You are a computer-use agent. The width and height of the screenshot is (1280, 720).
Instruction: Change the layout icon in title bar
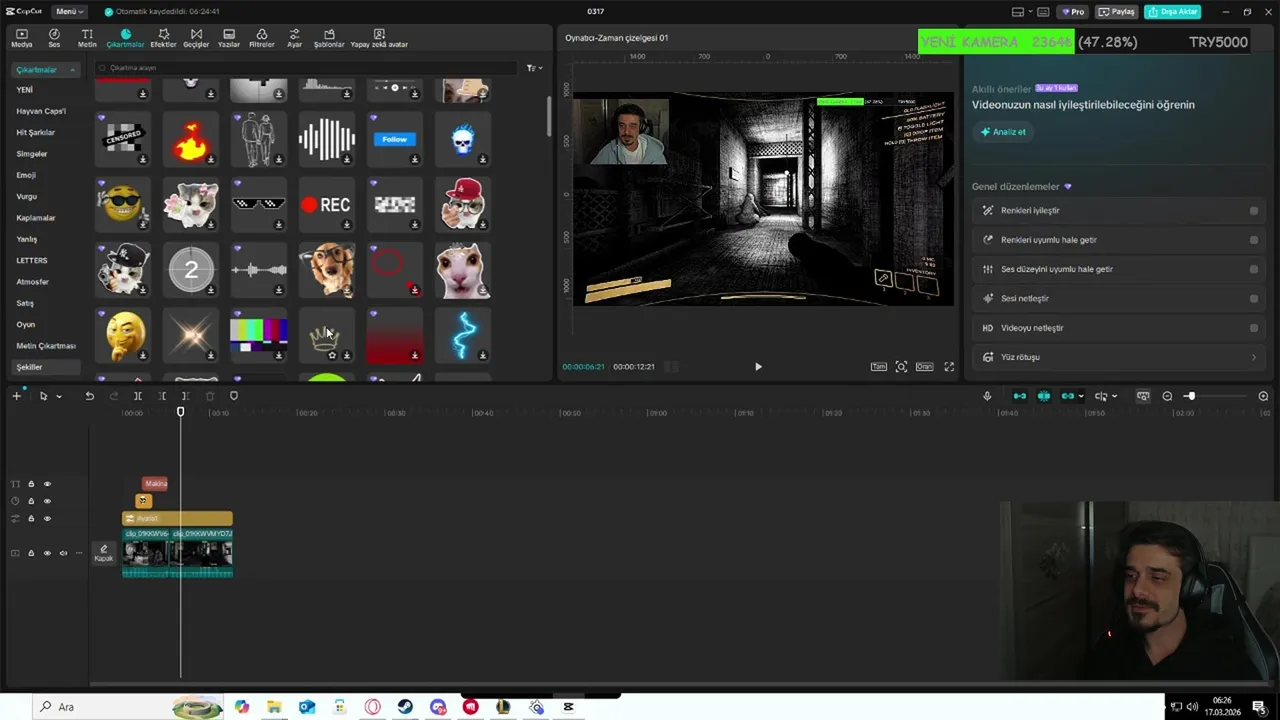coord(1018,12)
